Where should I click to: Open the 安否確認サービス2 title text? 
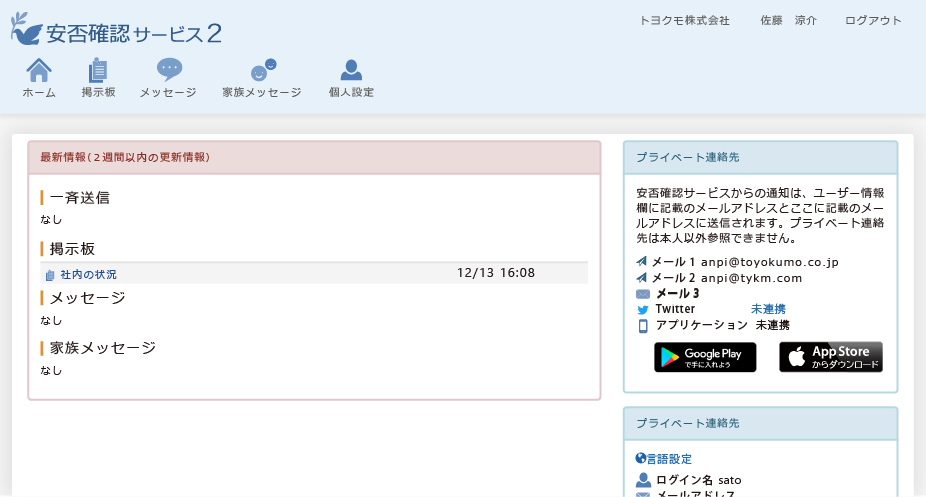134,34
